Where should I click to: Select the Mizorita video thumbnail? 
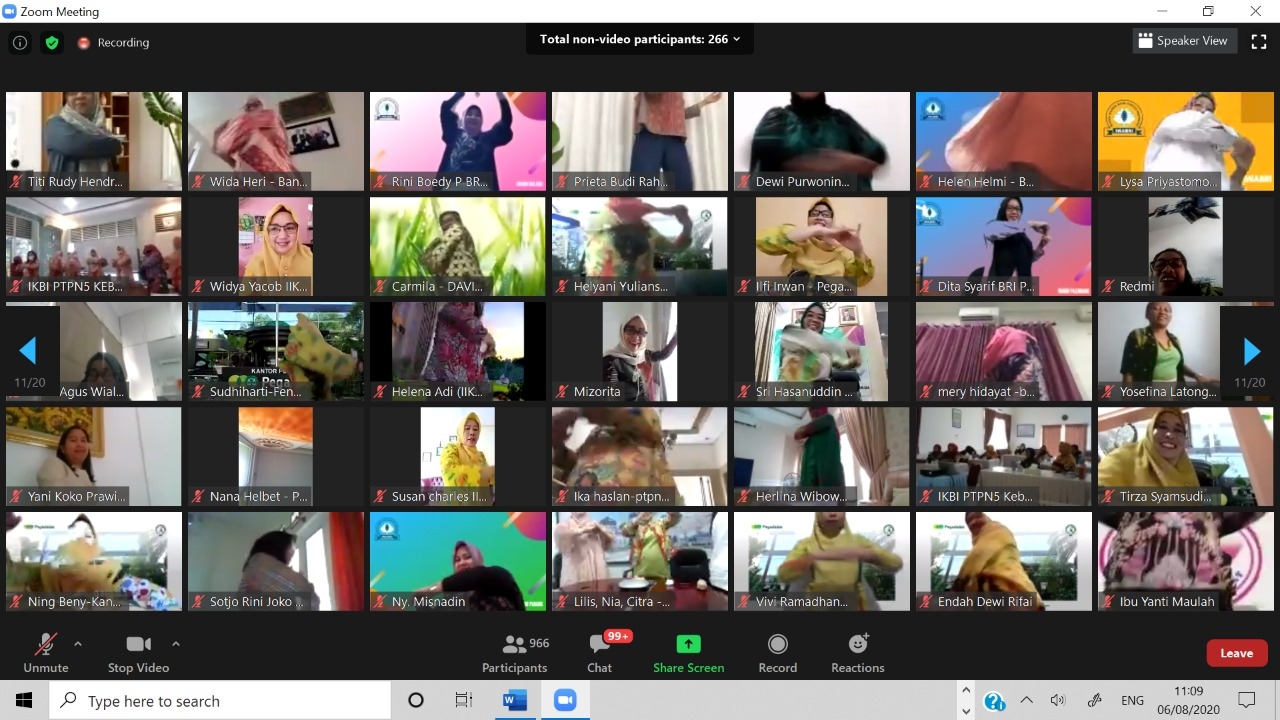tap(640, 351)
